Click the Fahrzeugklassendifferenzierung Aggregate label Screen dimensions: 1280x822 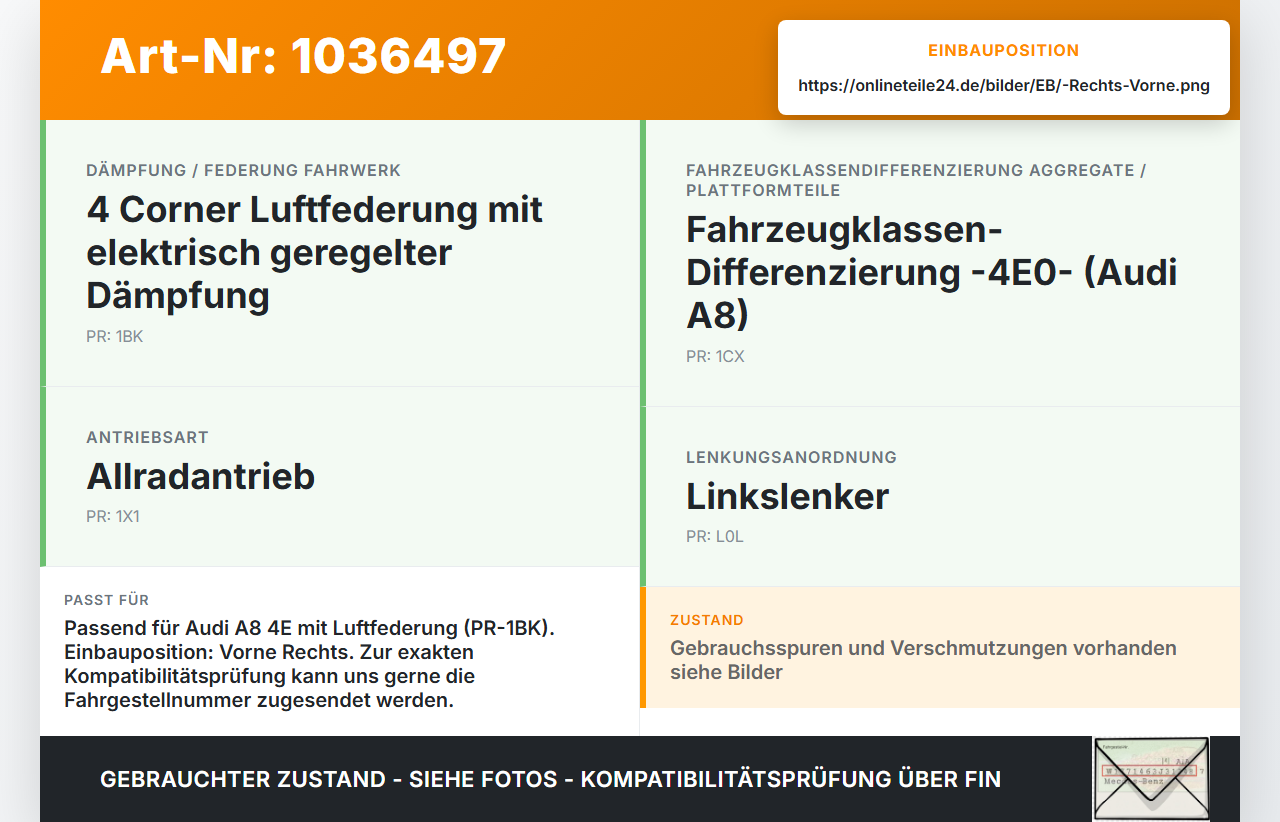point(916,180)
